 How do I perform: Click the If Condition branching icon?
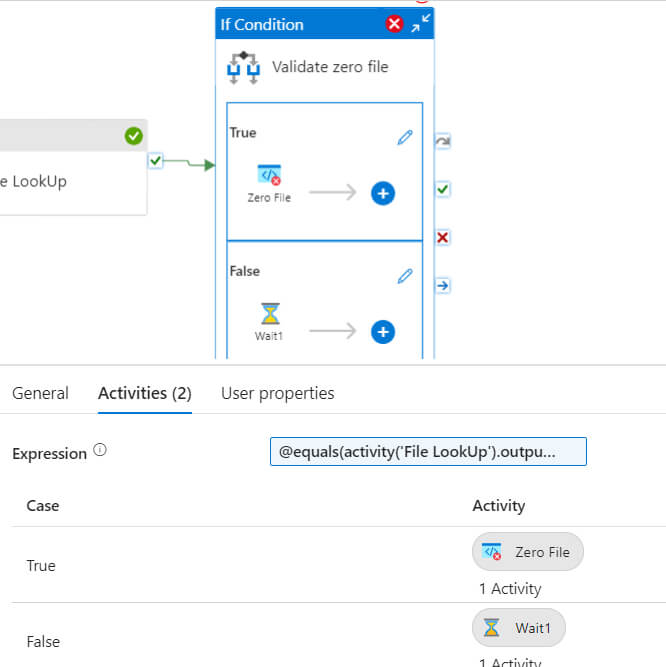click(243, 68)
